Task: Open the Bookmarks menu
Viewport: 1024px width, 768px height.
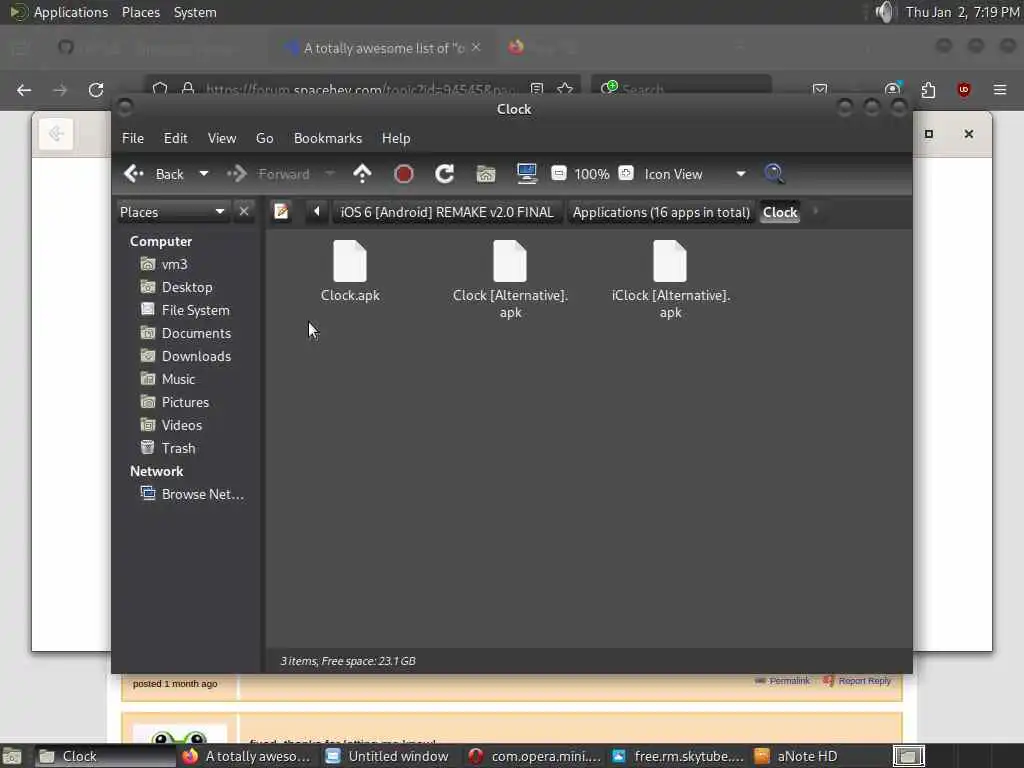Action: coord(328,138)
